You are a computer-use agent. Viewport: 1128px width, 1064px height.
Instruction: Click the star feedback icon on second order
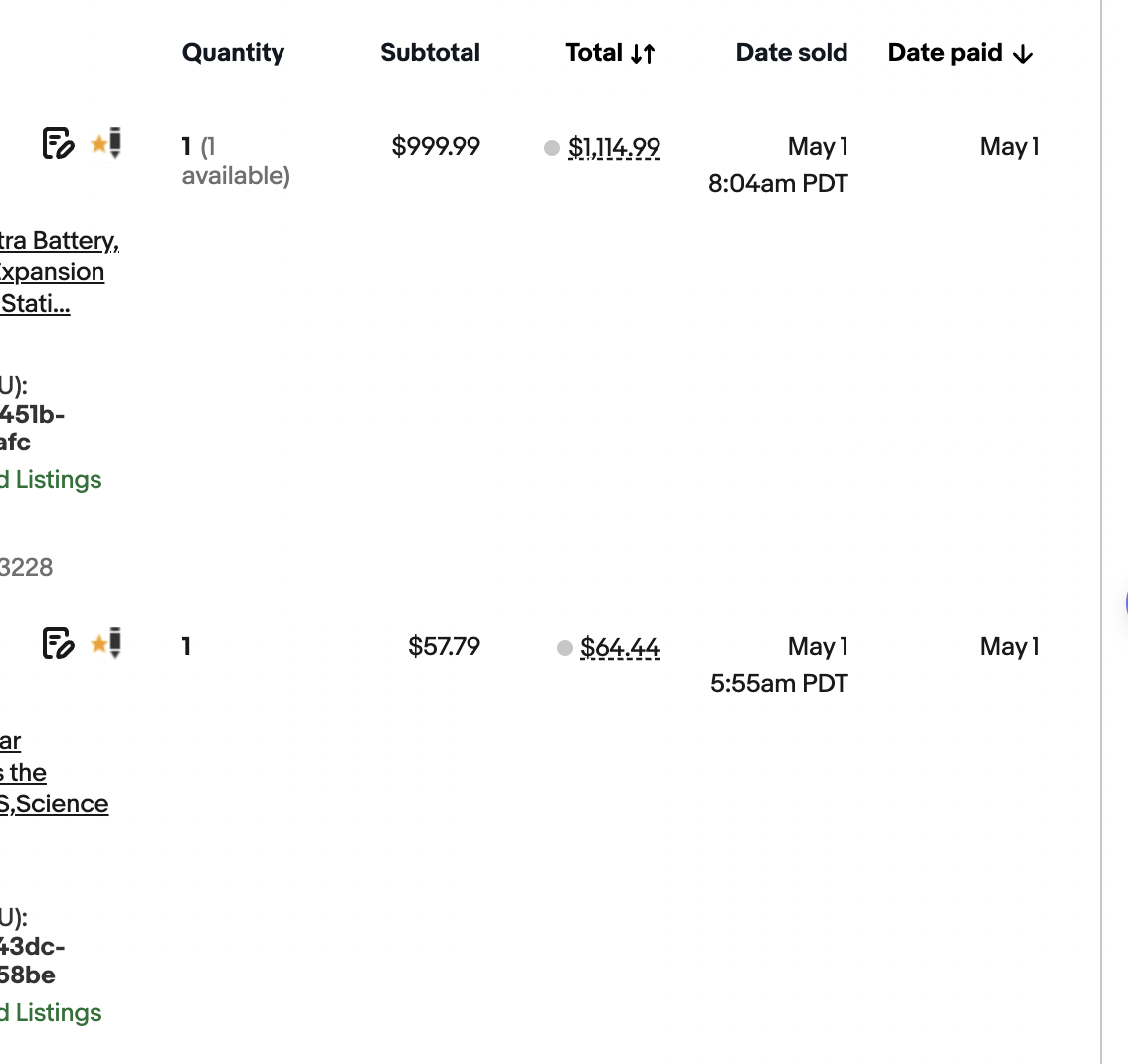tap(106, 643)
